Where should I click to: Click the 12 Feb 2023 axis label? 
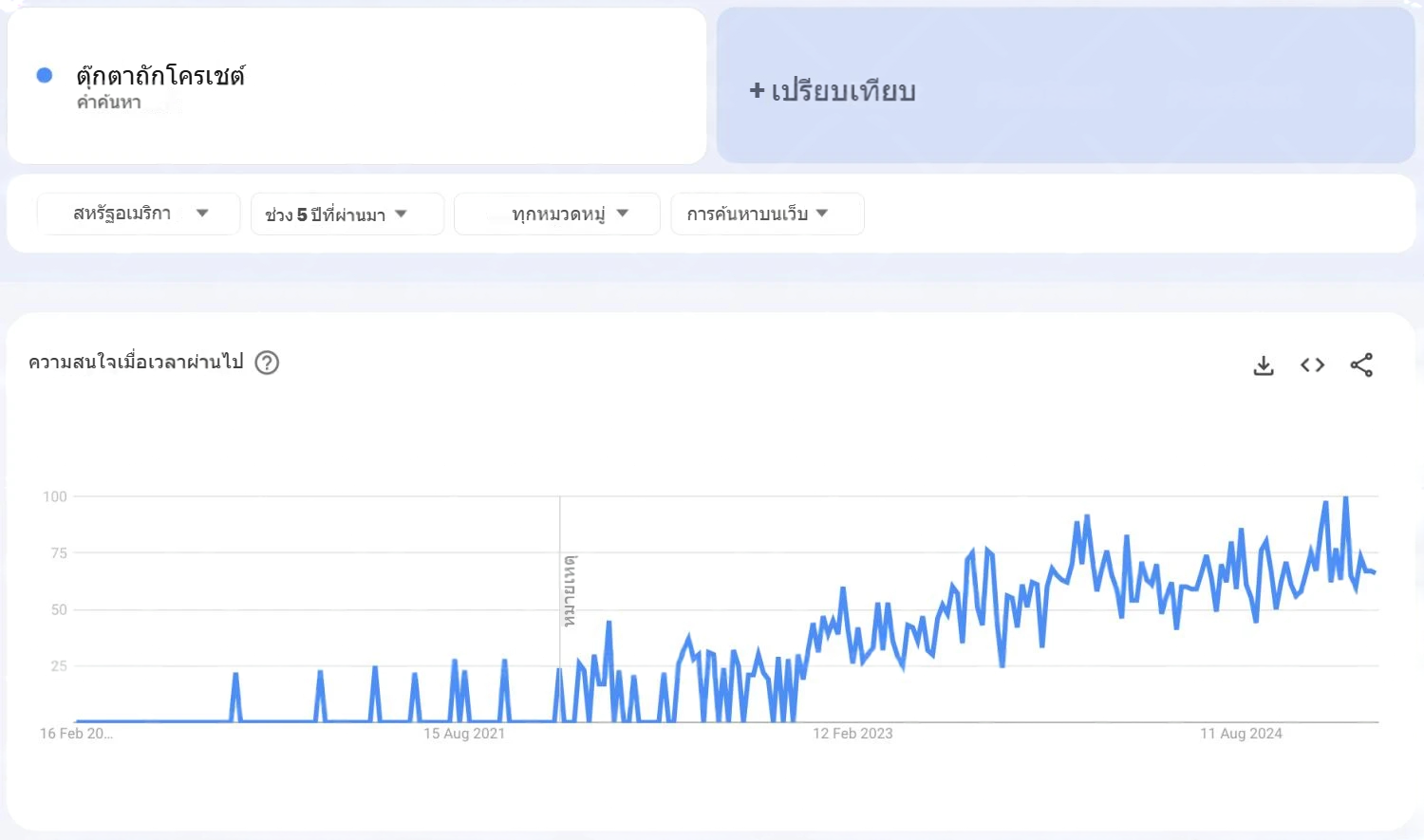853,734
